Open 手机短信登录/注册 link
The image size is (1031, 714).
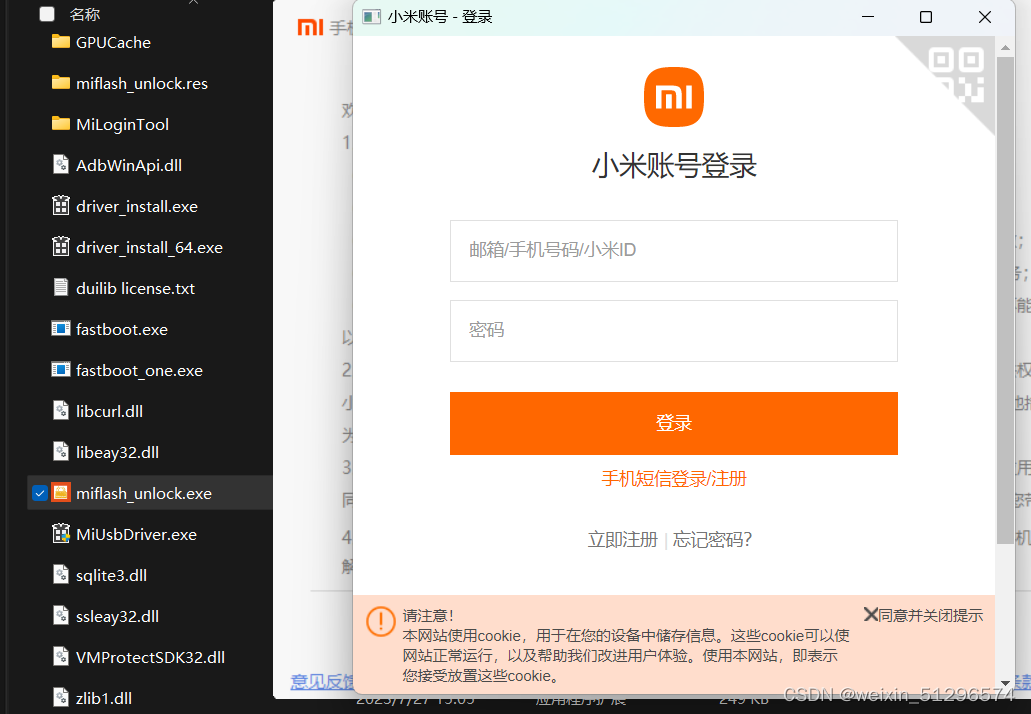coord(673,479)
